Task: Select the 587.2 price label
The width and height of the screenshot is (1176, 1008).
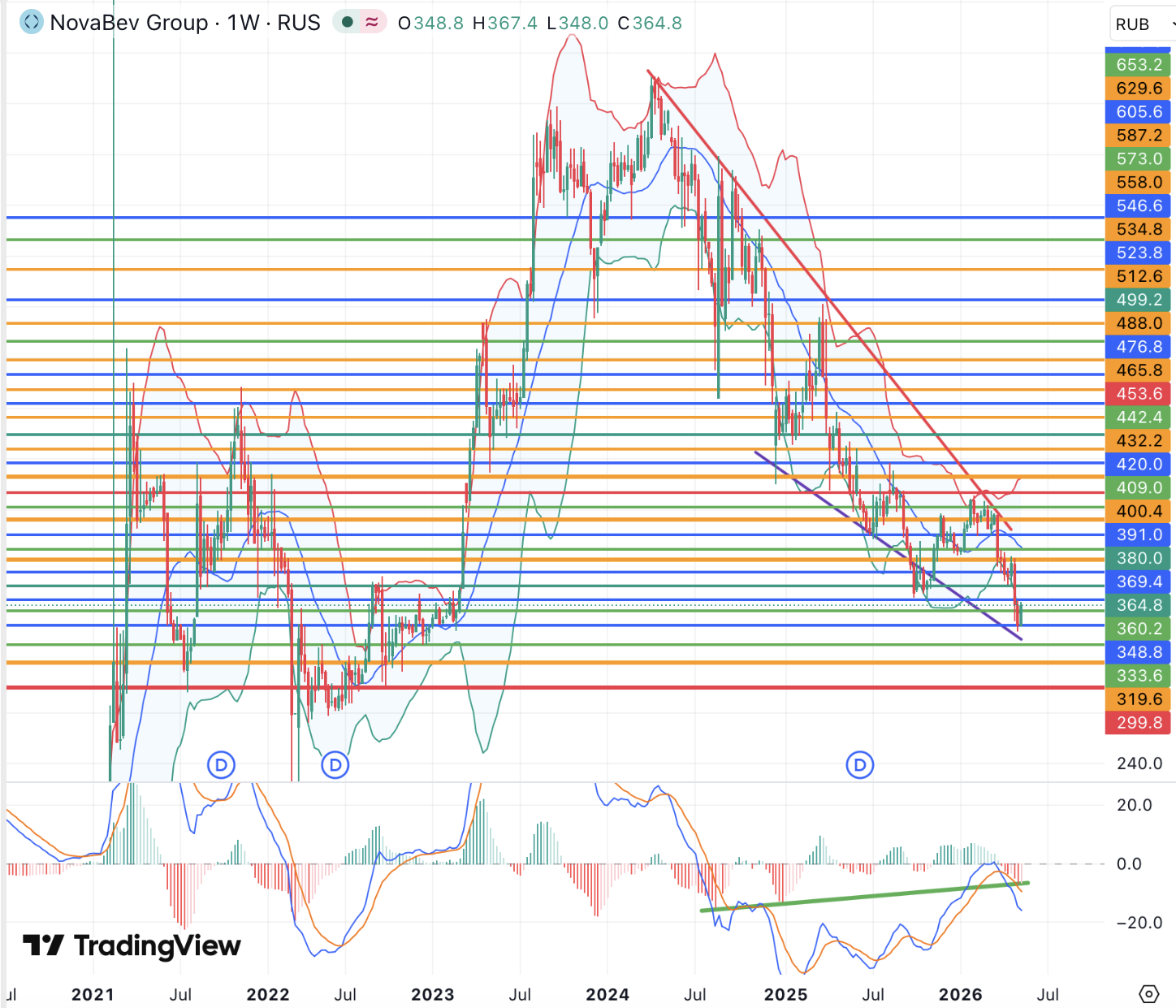Action: point(1138,135)
